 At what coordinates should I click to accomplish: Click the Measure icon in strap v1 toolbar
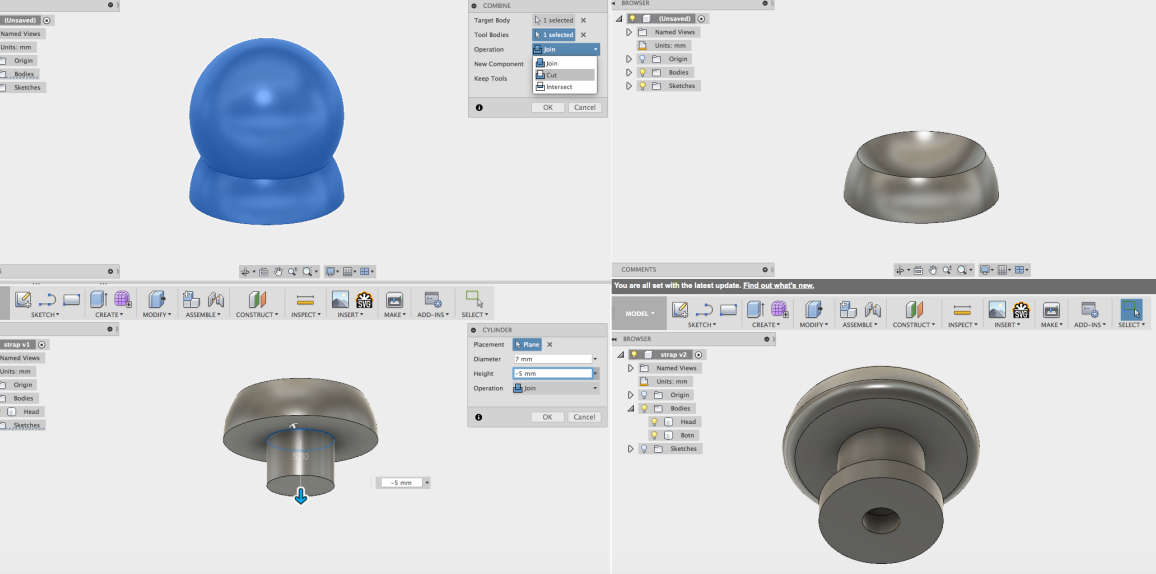(305, 300)
